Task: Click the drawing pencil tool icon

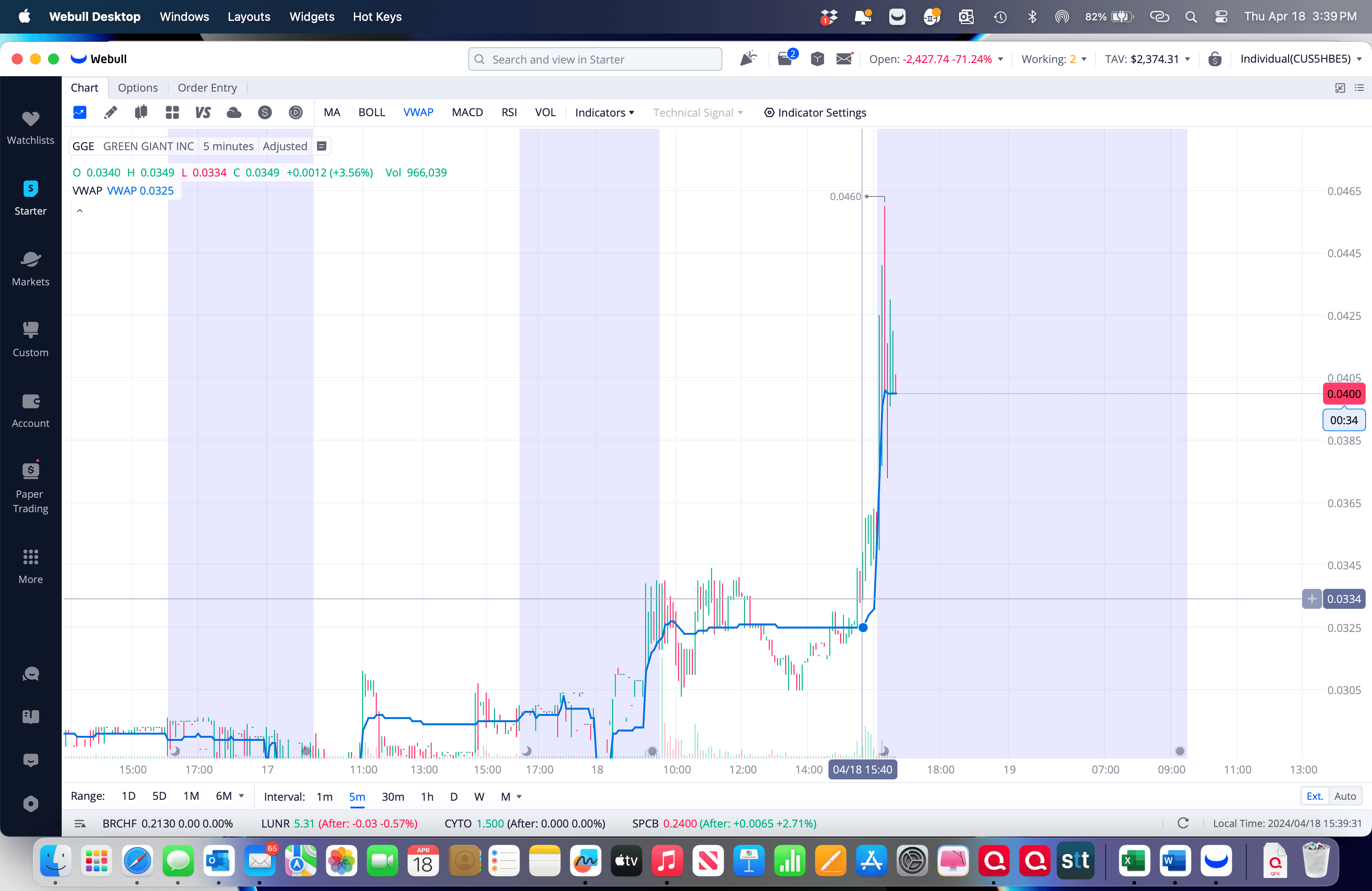Action: (110, 113)
